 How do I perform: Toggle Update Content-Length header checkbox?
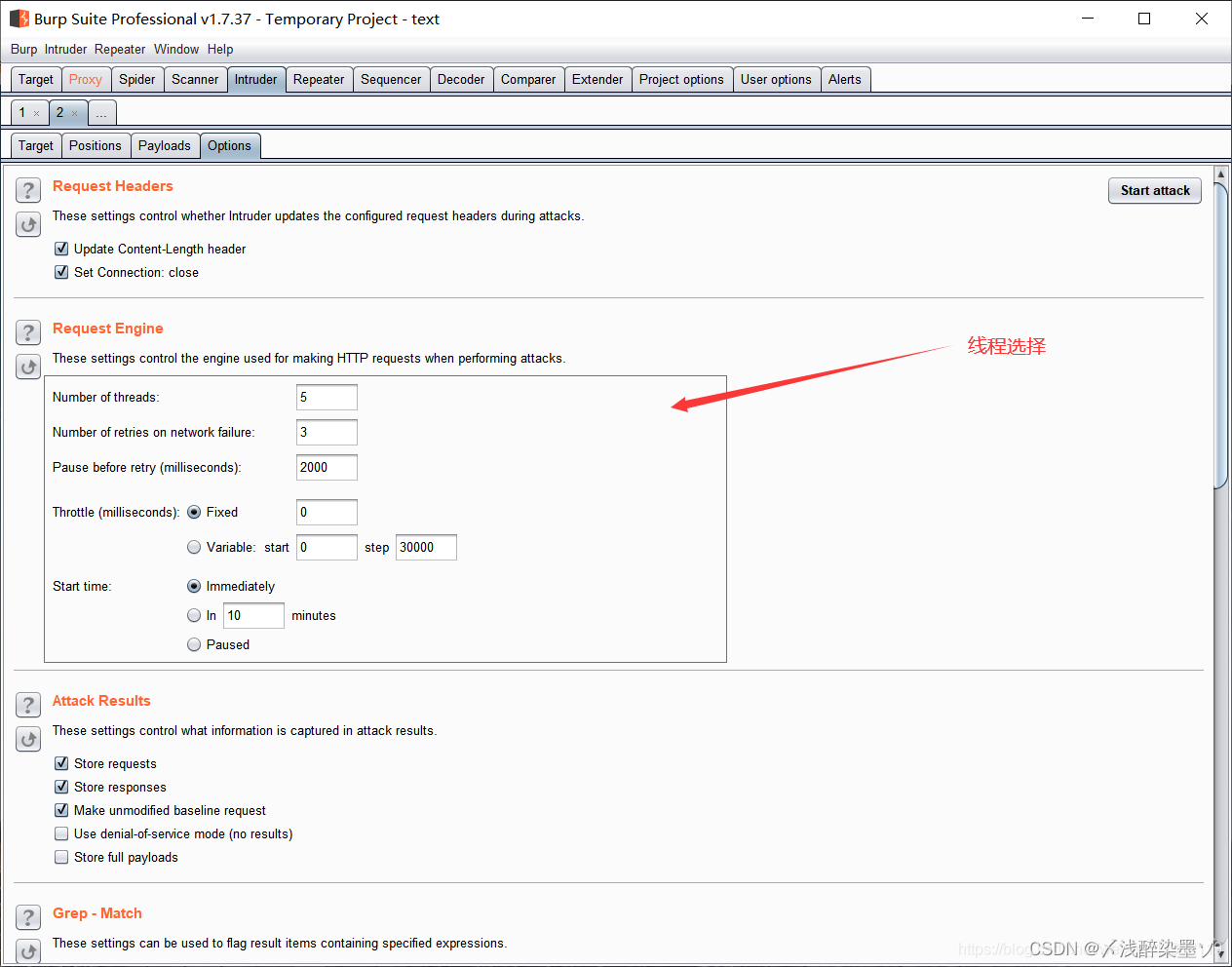[61, 249]
